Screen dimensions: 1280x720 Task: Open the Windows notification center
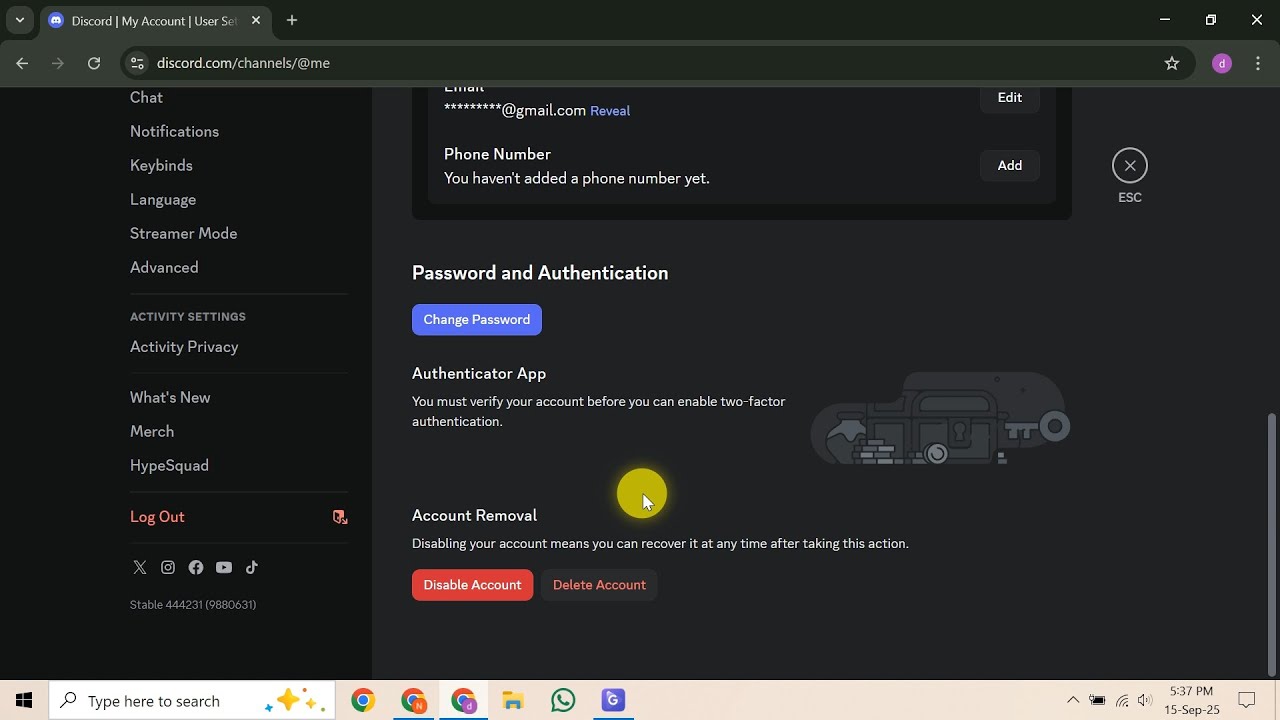pyautogui.click(x=1247, y=700)
